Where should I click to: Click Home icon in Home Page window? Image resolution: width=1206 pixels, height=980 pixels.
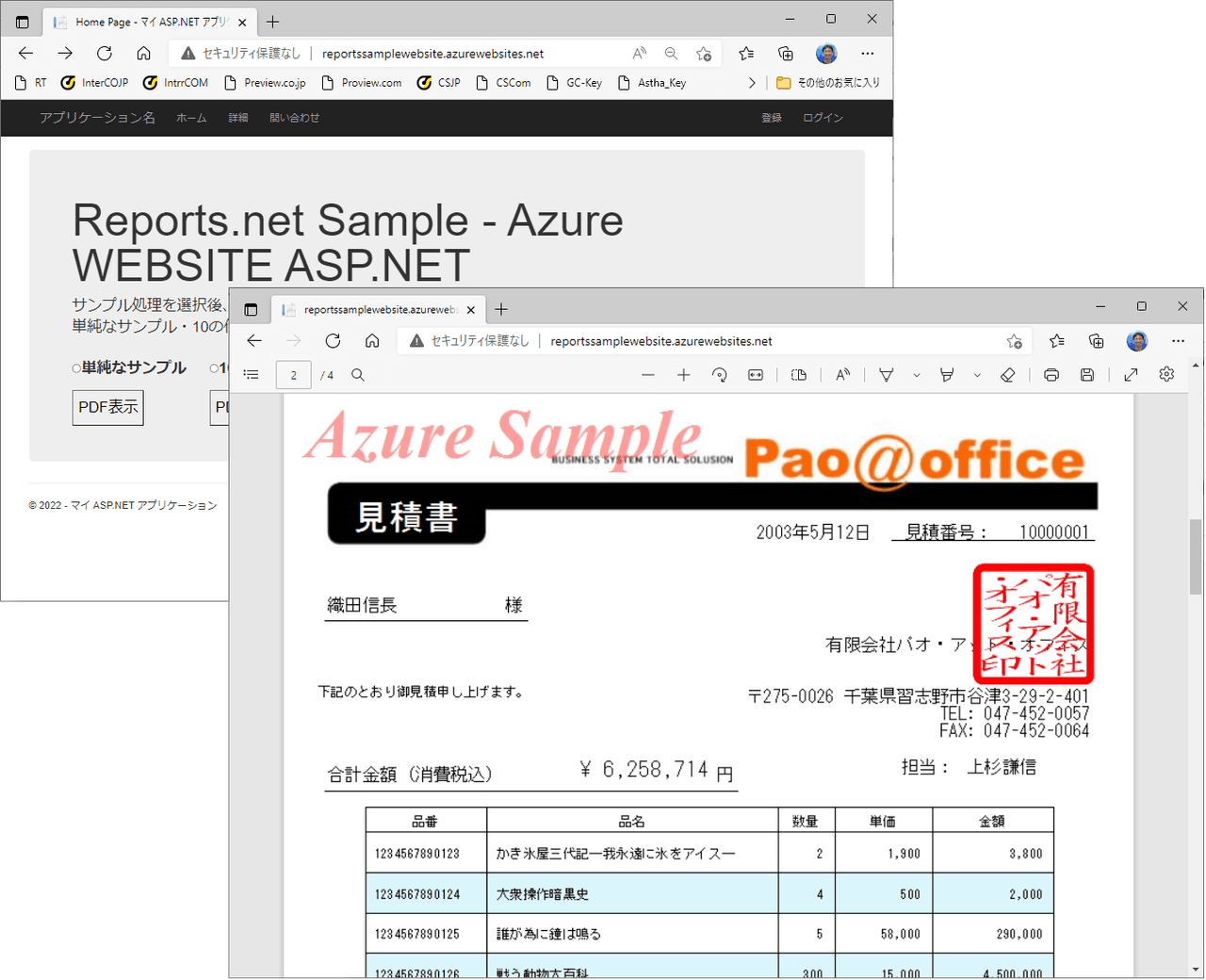143,53
